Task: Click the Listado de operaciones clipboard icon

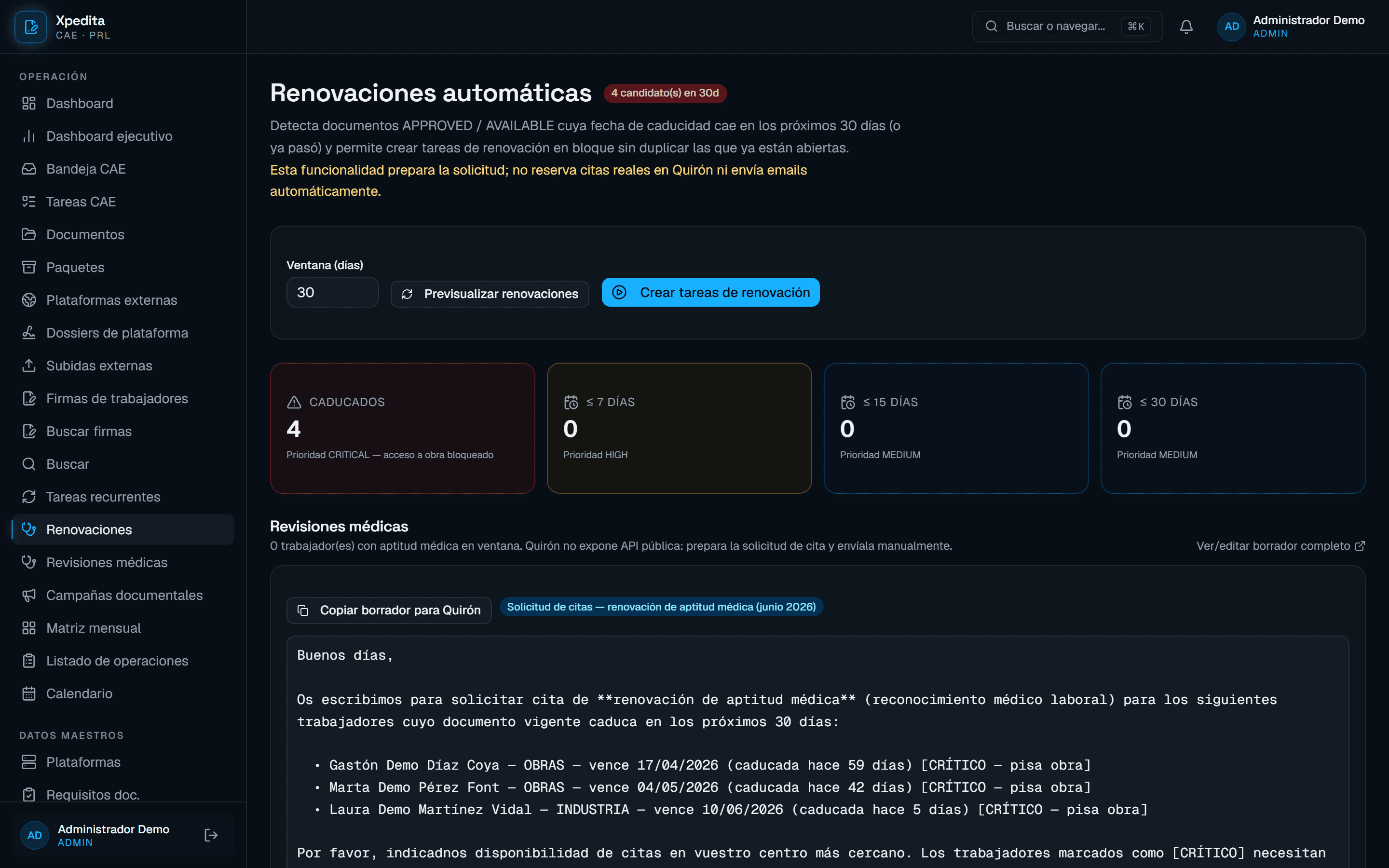Action: 29,660
